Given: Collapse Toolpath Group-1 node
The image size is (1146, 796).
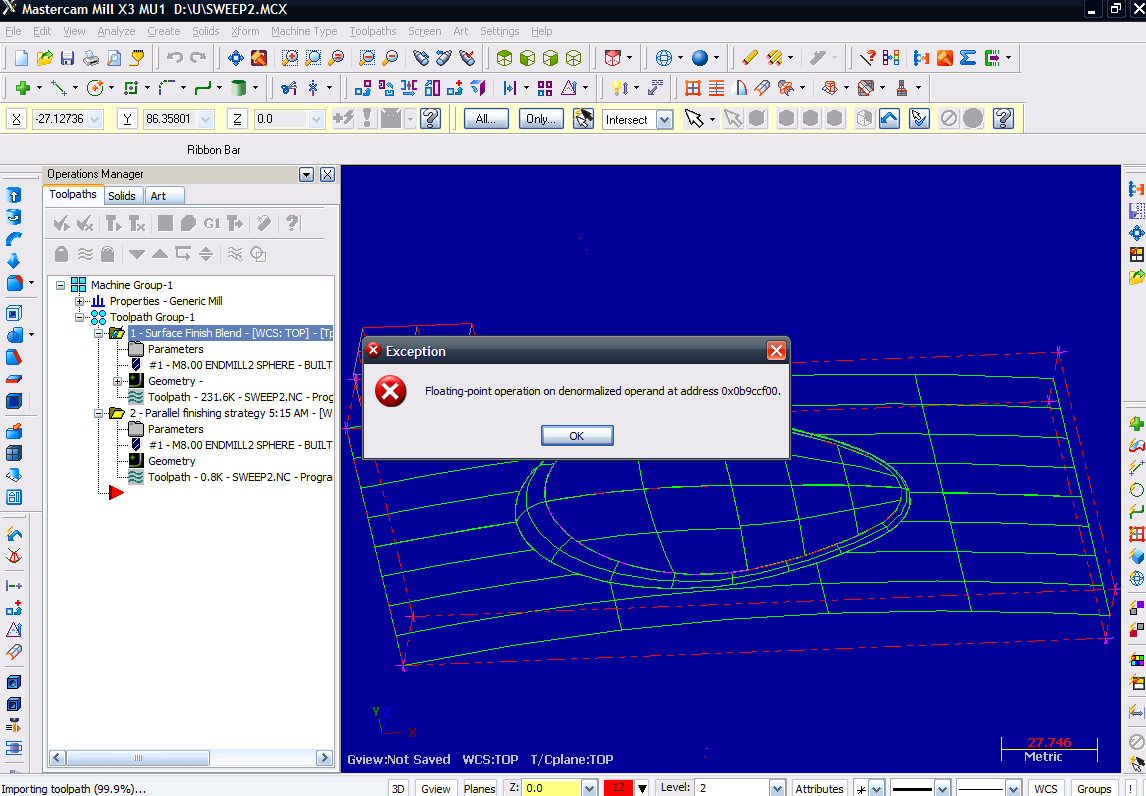Looking at the screenshot, I should (79, 317).
